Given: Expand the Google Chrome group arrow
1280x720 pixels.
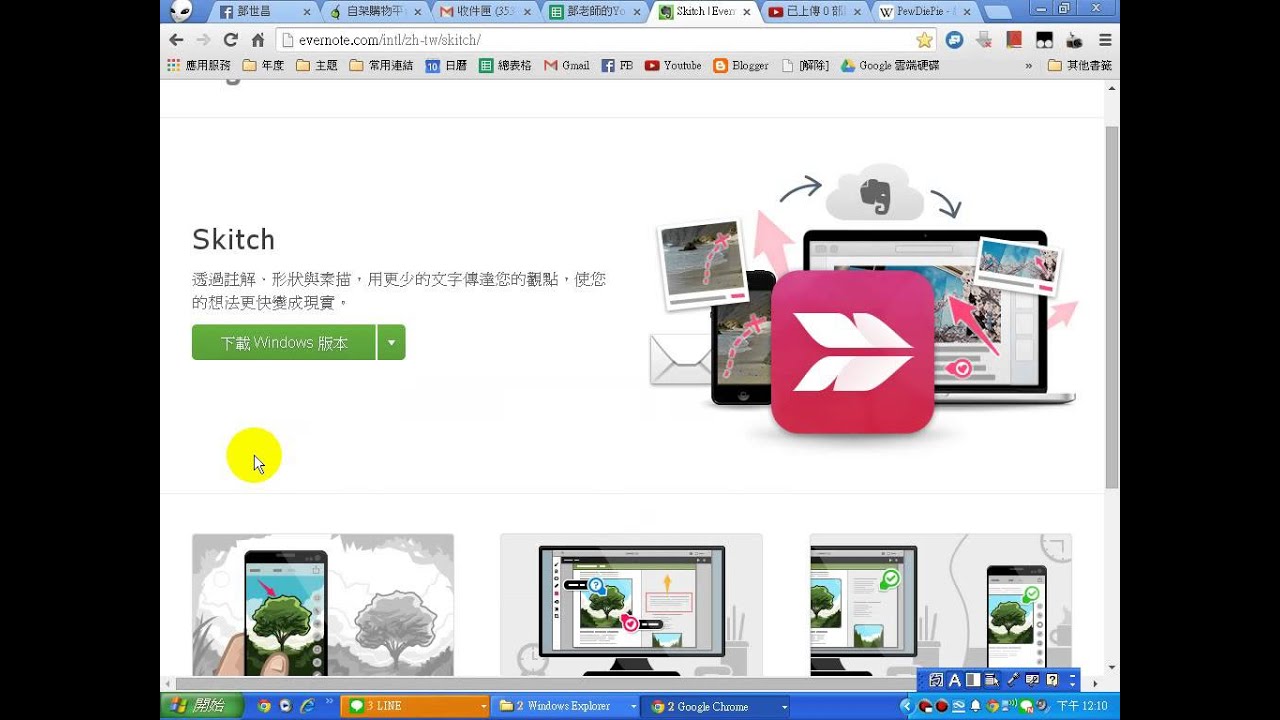Looking at the screenshot, I should pyautogui.click(x=784, y=706).
